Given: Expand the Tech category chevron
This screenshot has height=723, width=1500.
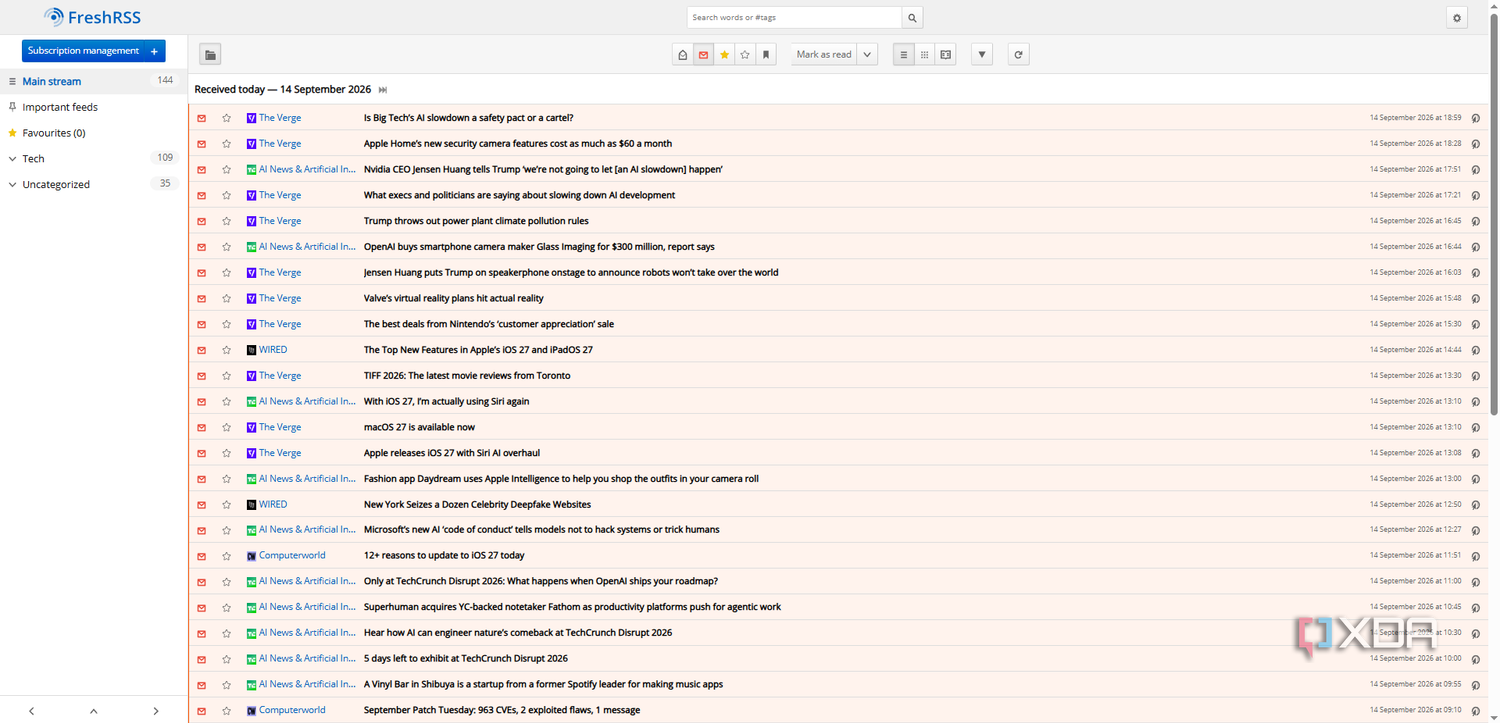Looking at the screenshot, I should (x=12, y=159).
